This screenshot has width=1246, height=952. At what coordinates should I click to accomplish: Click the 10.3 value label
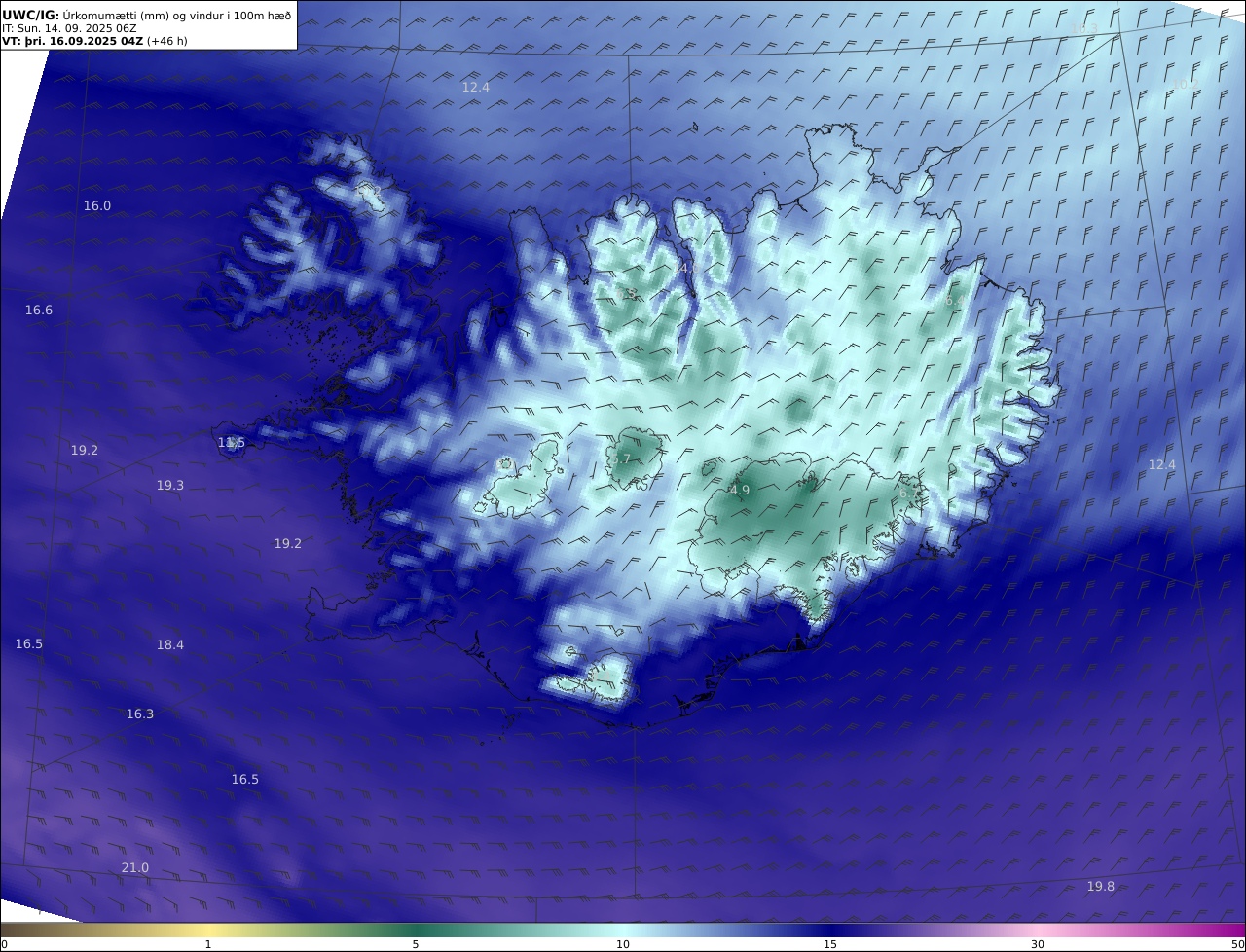(x=1084, y=28)
